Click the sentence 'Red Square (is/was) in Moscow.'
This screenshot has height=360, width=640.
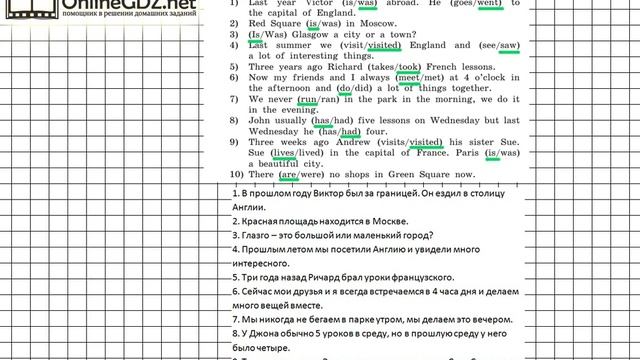[x=322, y=23]
